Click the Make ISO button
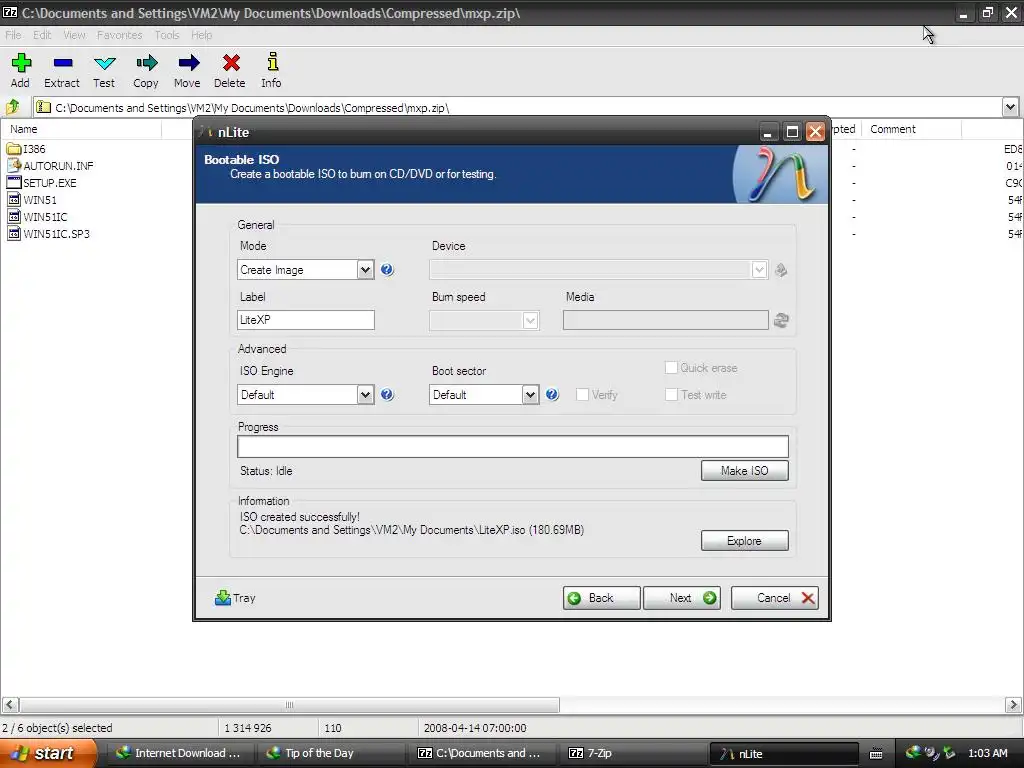 point(744,470)
